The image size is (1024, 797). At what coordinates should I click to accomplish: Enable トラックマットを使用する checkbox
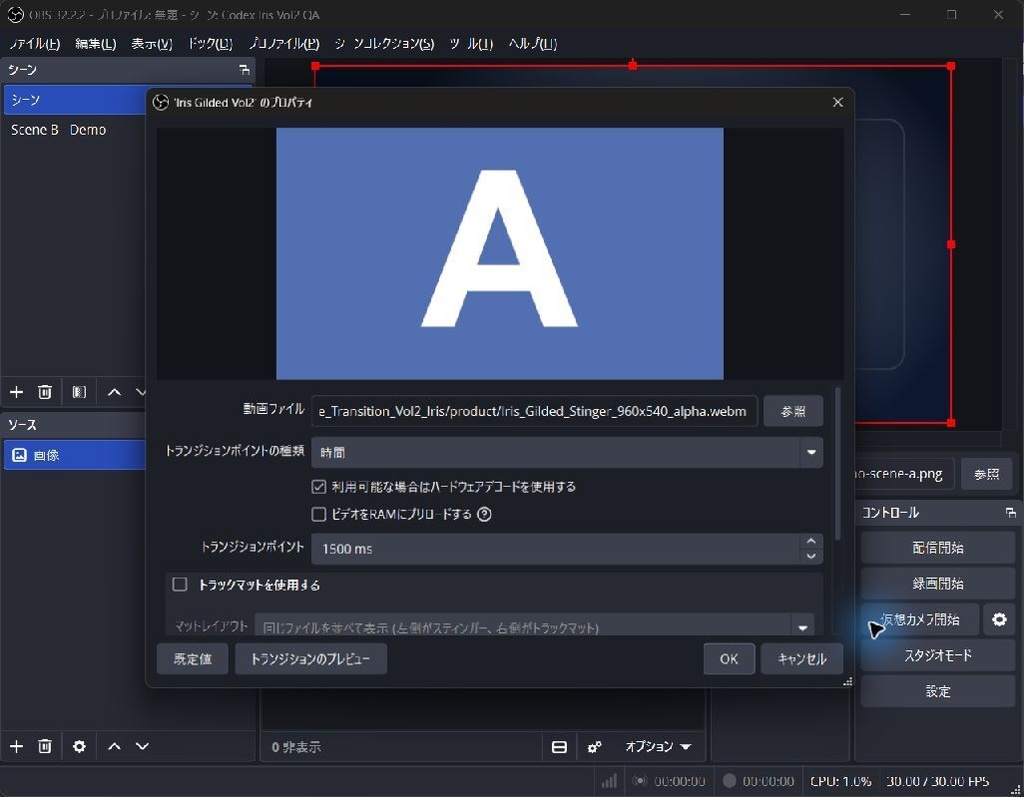(x=180, y=584)
